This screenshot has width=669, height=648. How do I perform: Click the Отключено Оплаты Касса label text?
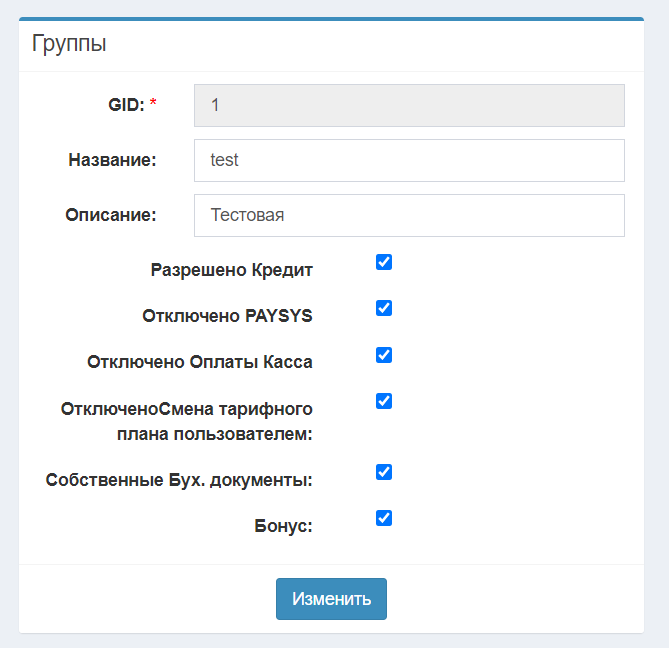tap(200, 362)
